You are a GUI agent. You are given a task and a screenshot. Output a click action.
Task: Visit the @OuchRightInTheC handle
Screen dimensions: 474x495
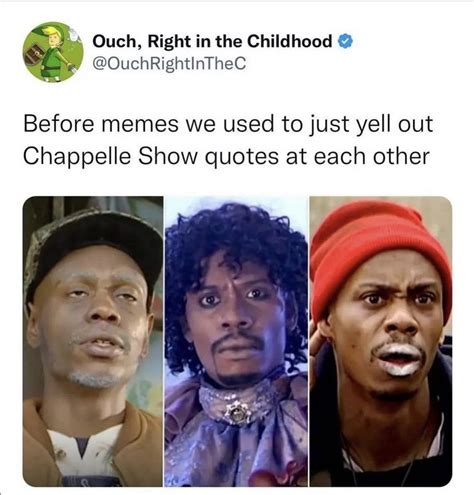point(169,64)
